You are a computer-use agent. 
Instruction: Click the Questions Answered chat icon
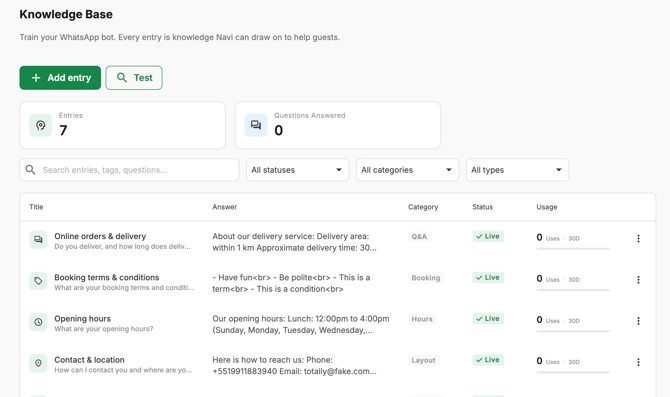(256, 125)
